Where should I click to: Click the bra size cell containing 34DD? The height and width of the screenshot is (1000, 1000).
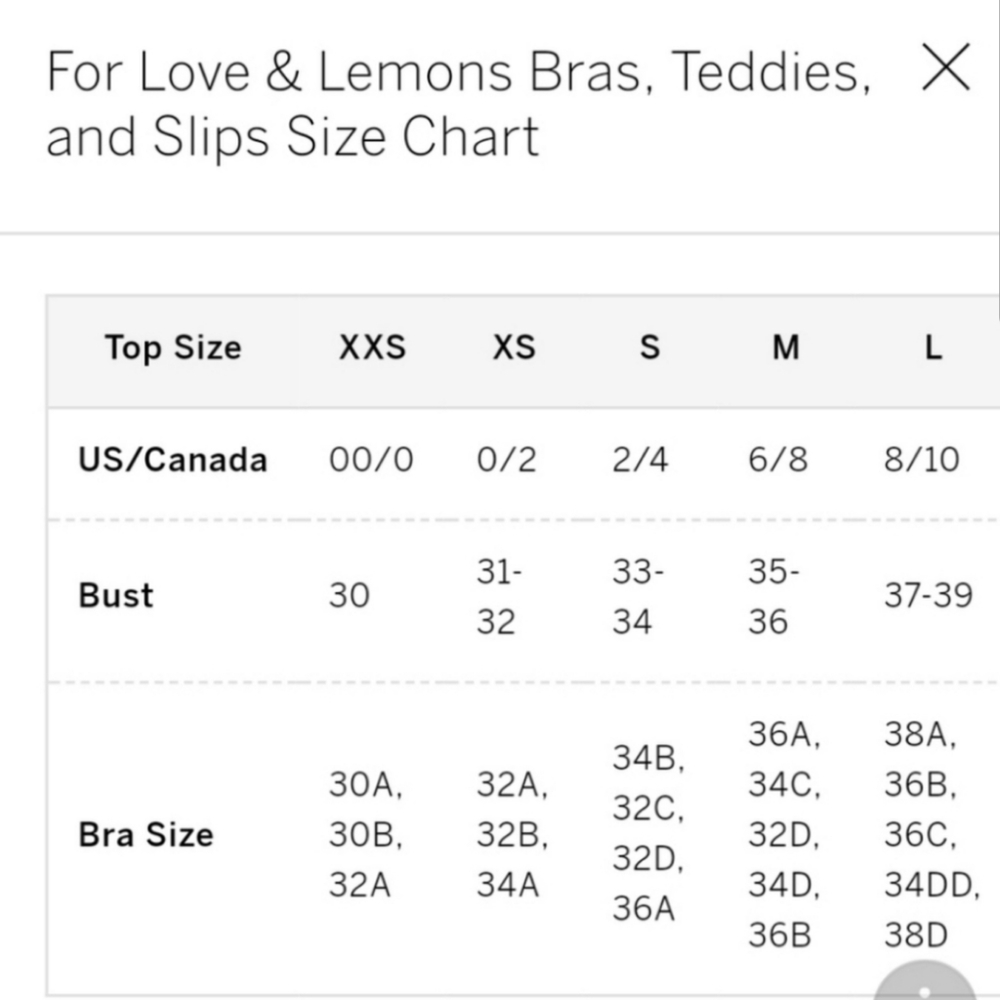click(932, 834)
